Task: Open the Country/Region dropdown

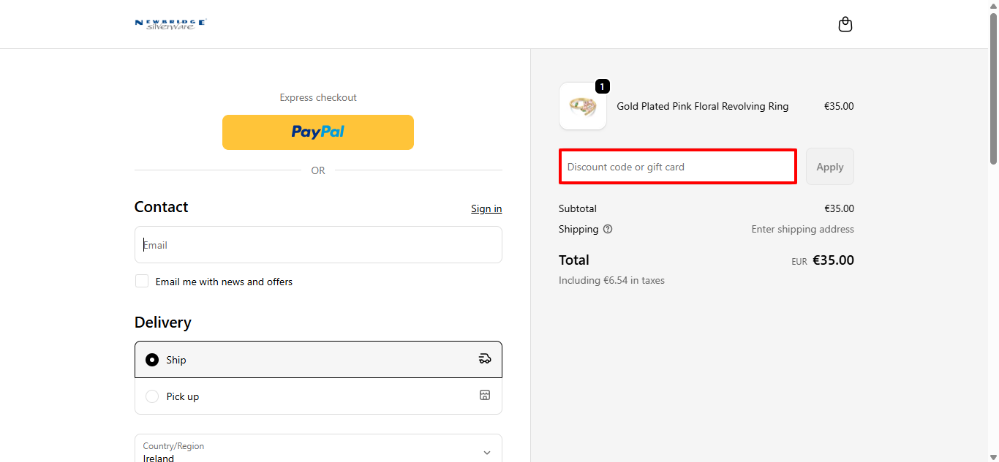Action: tap(318, 451)
